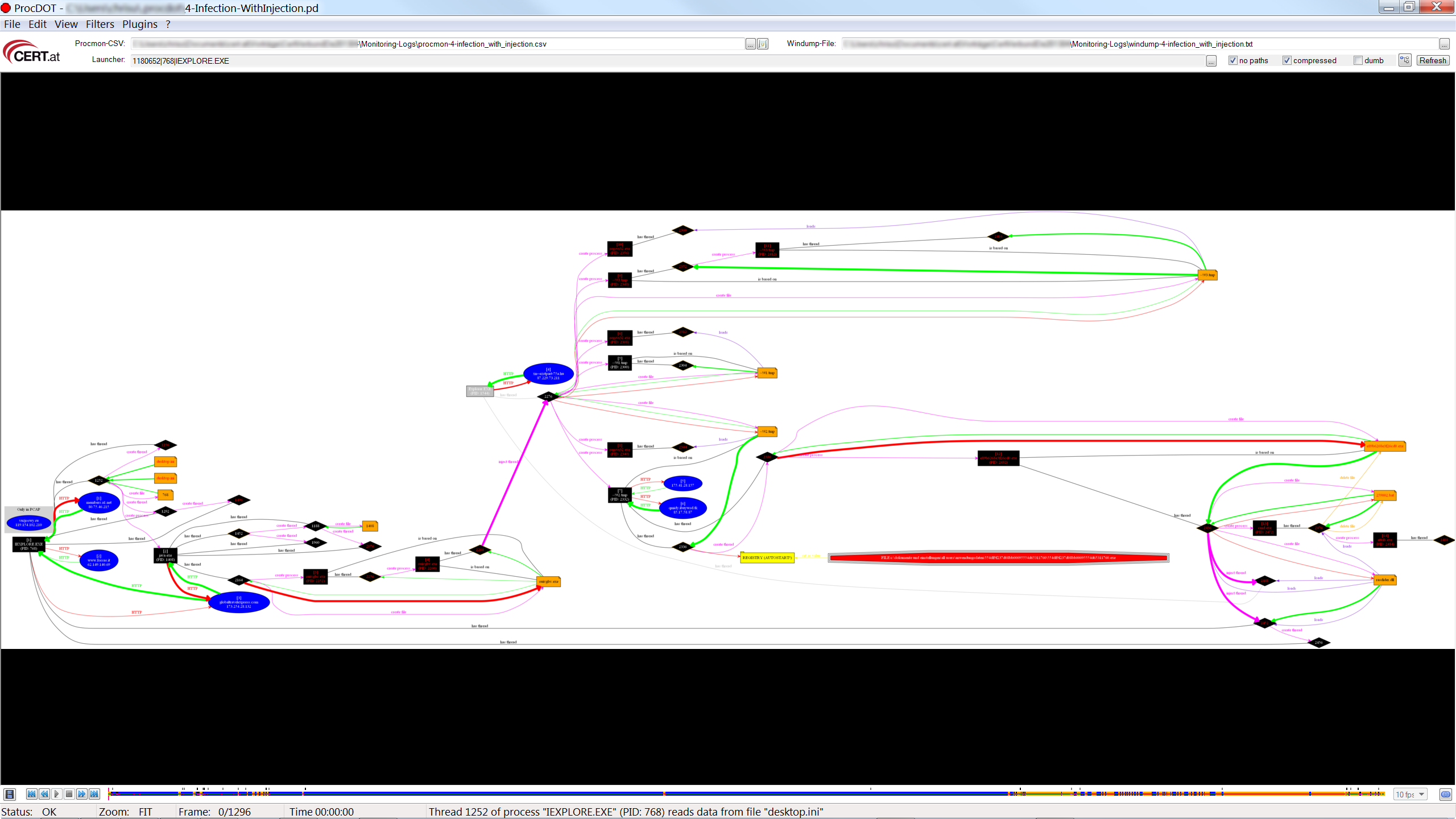Select thread node 1960 diamond

click(315, 543)
